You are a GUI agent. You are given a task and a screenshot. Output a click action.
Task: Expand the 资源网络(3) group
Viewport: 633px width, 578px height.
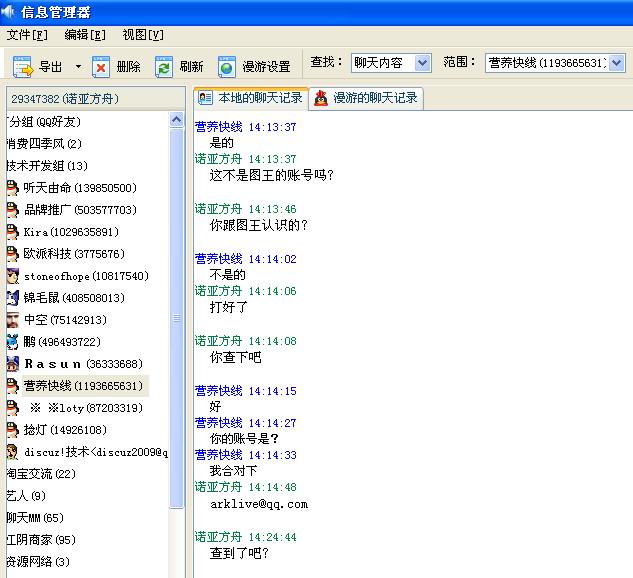click(38, 562)
